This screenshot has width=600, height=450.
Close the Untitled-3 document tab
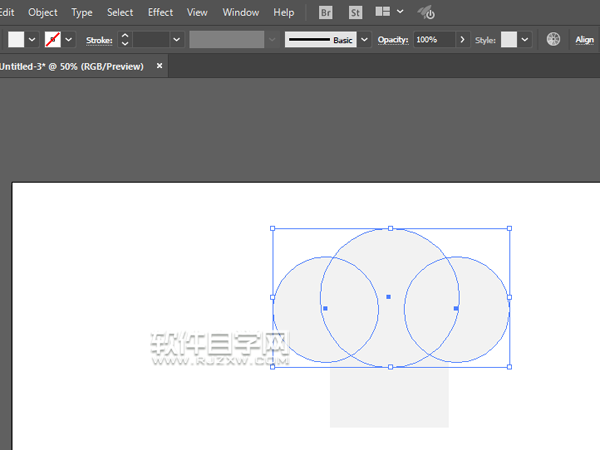pyautogui.click(x=157, y=66)
